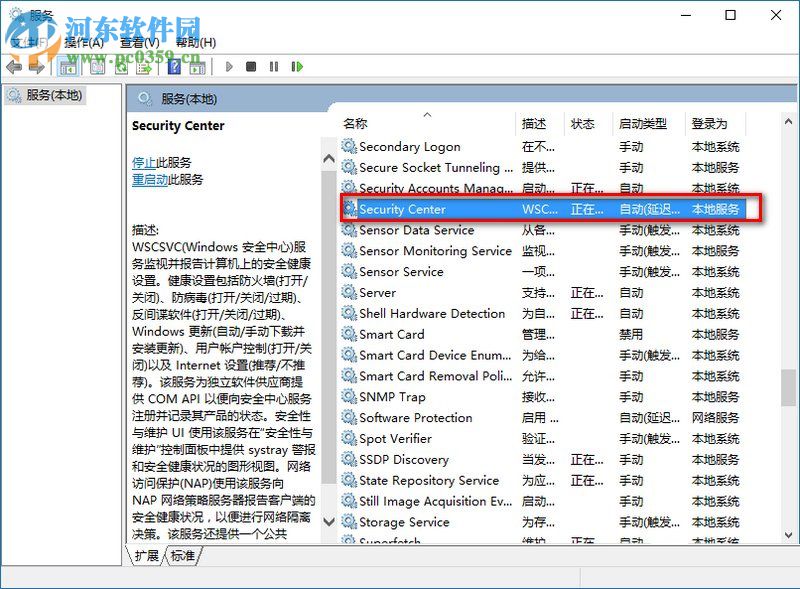Click the Stop Service icon
The height and width of the screenshot is (589, 800).
pyautogui.click(x=251, y=67)
